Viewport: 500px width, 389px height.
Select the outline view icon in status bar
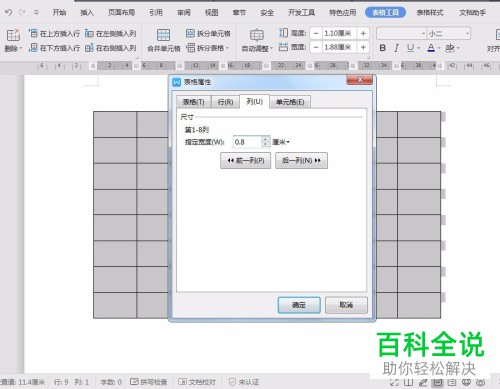tap(452, 382)
